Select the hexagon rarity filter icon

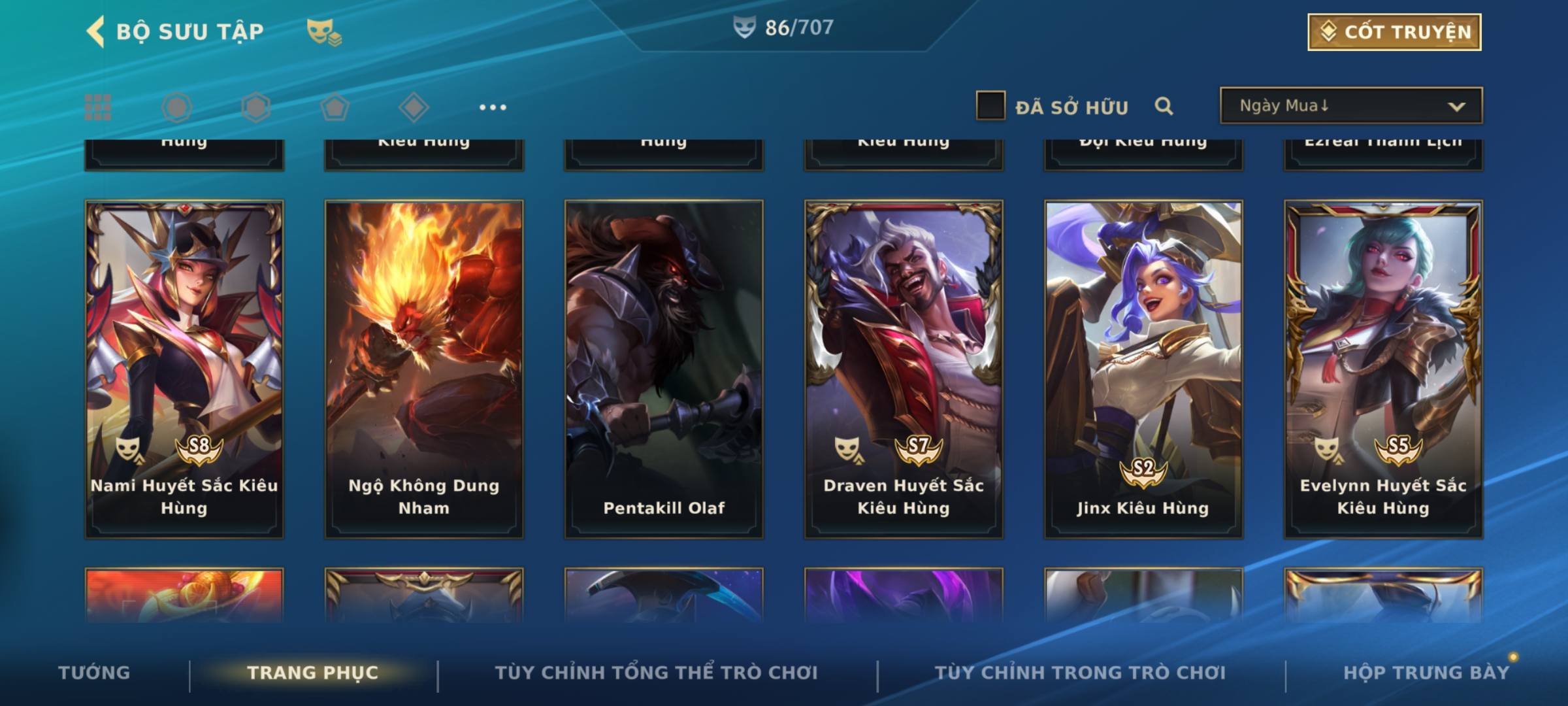coord(255,107)
